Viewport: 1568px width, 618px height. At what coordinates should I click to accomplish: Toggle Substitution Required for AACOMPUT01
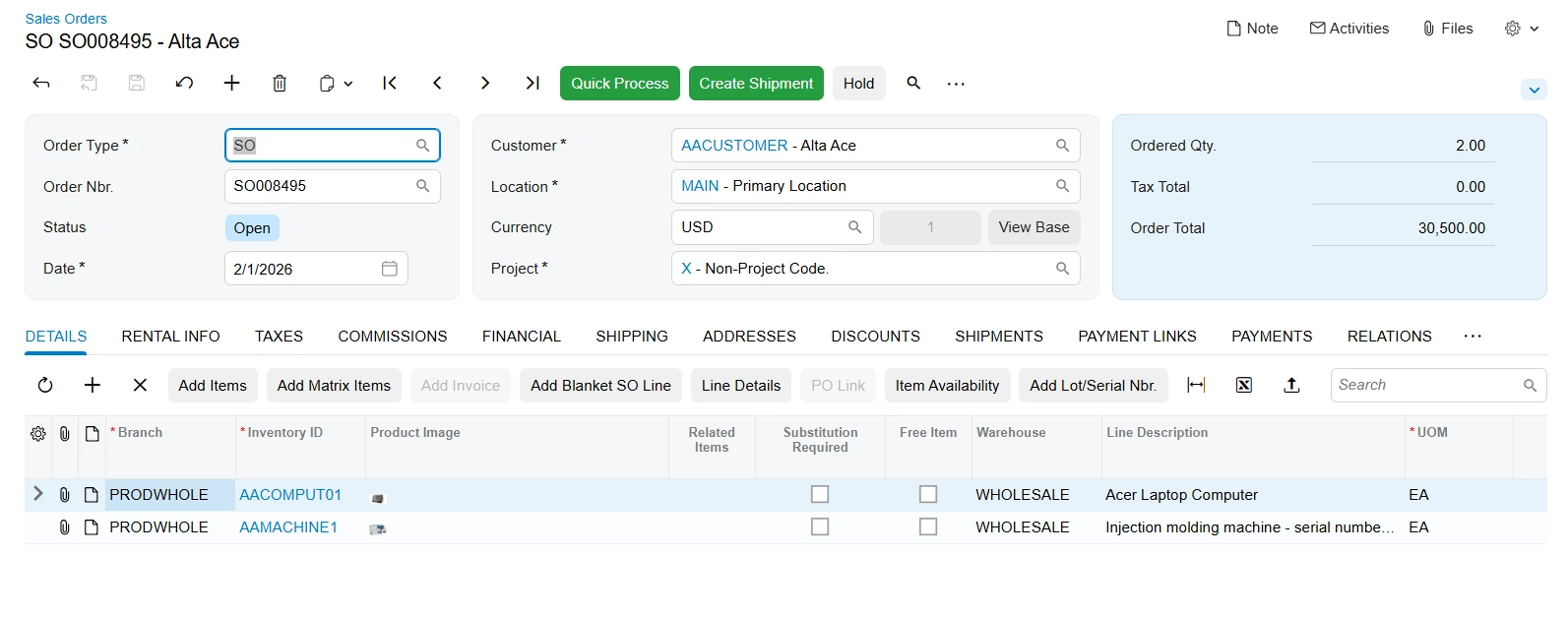[820, 494]
